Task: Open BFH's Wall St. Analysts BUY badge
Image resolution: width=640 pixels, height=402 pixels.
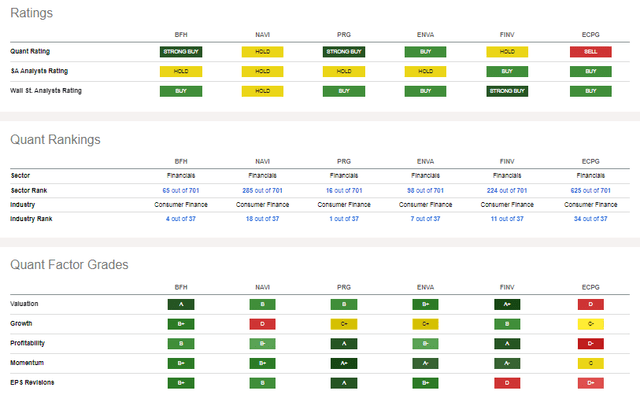Action: point(181,91)
